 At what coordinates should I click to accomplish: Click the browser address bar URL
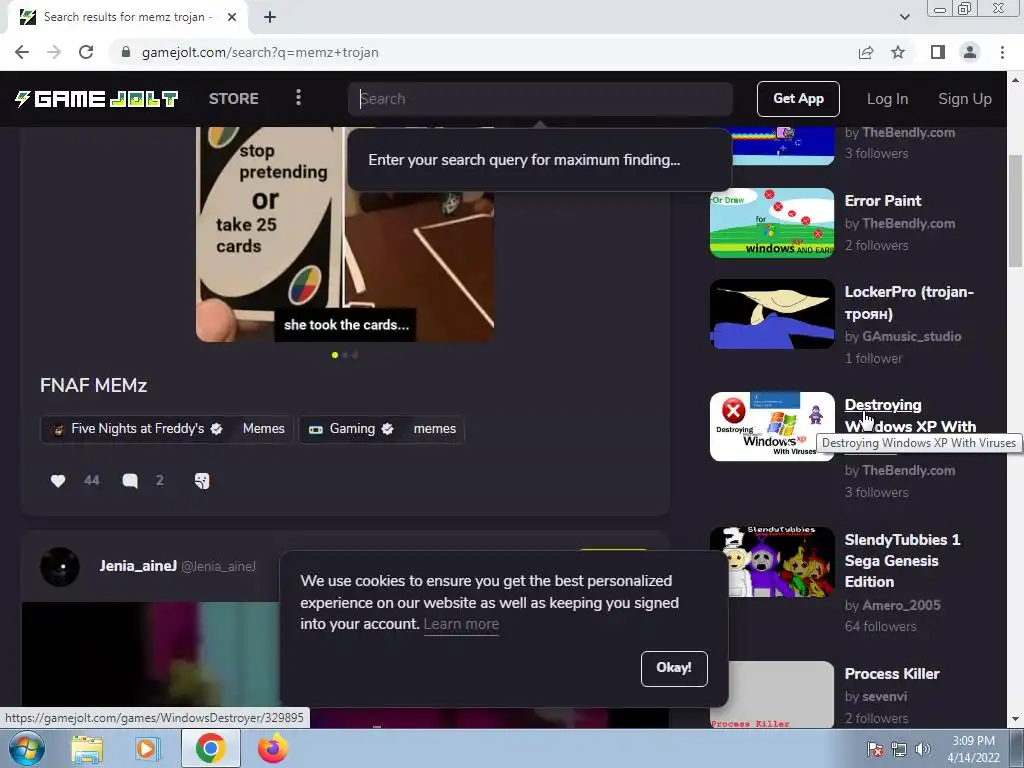(x=260, y=52)
